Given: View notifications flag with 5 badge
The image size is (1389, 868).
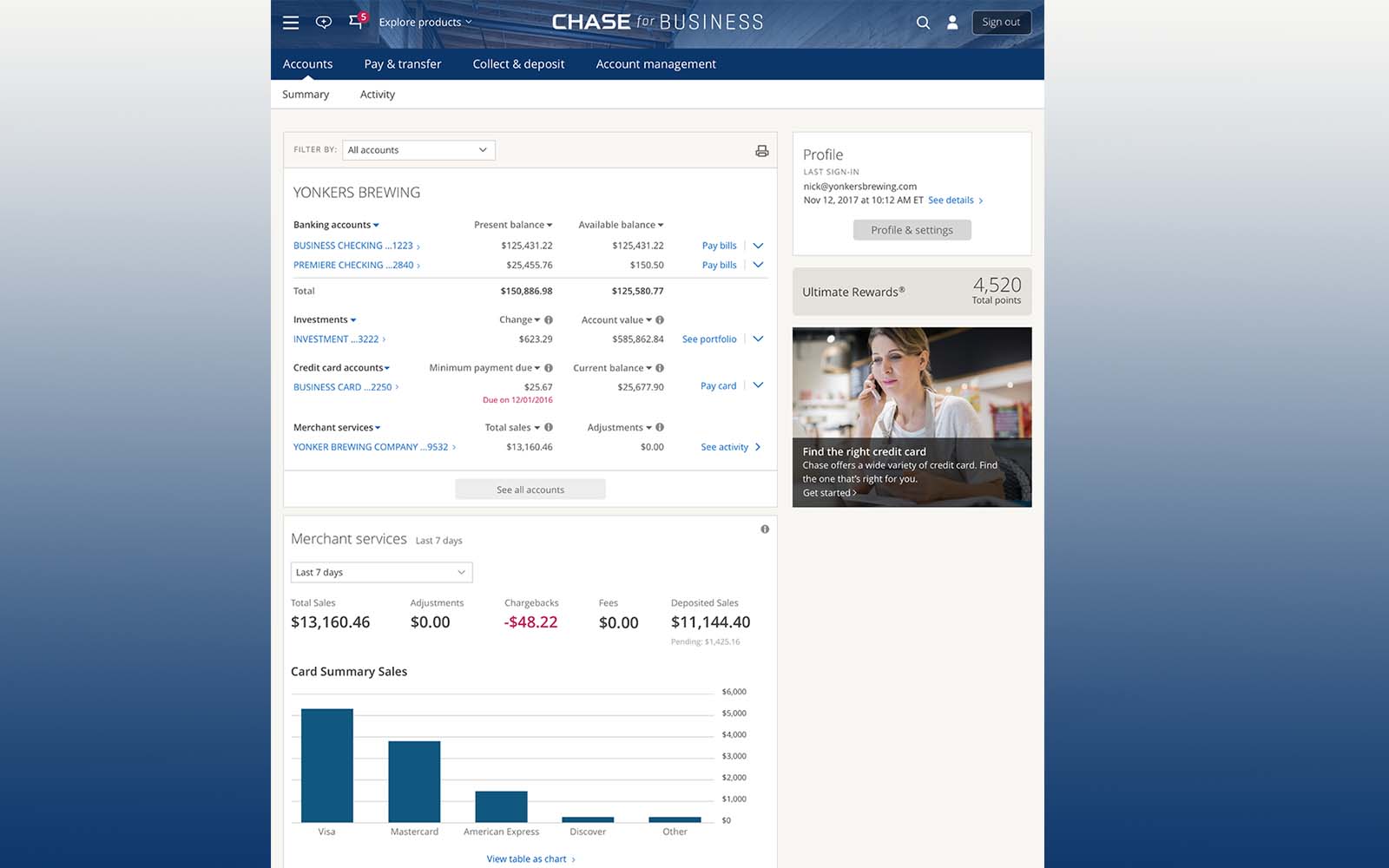Looking at the screenshot, I should 357,21.
